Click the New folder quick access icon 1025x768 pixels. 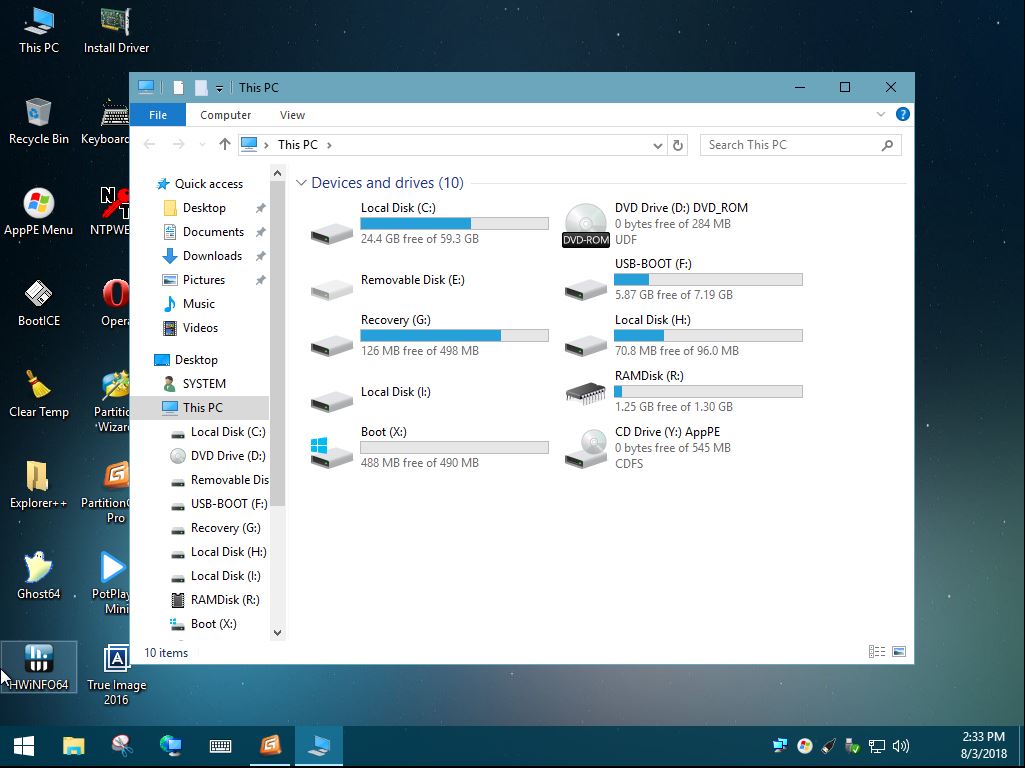[201, 88]
